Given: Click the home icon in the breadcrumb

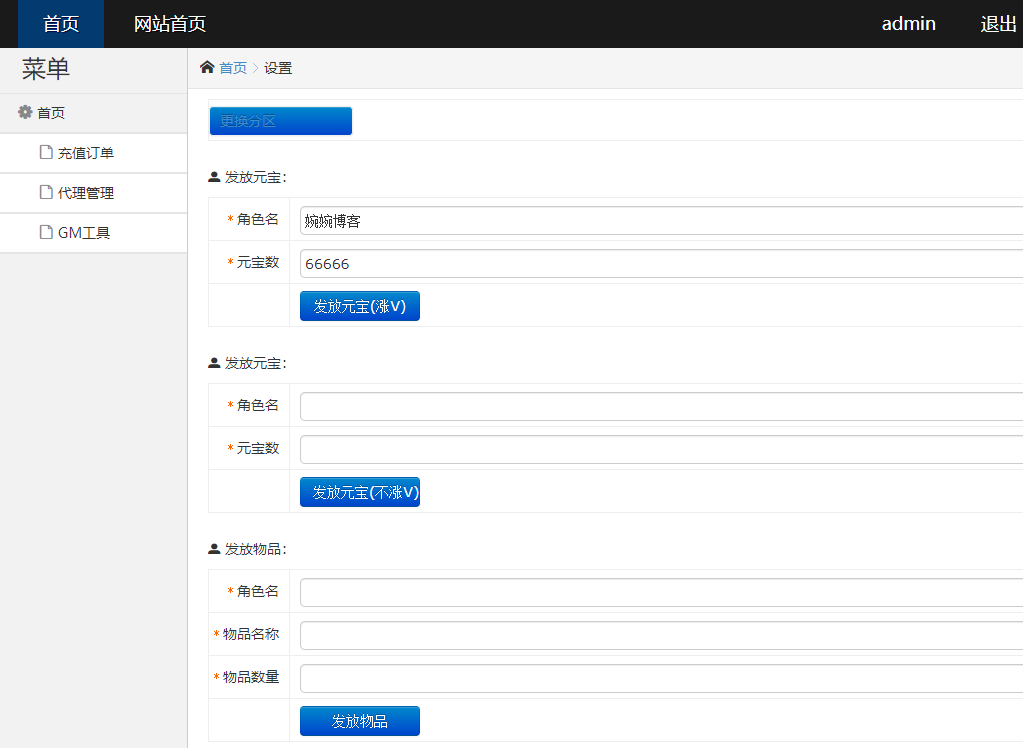Looking at the screenshot, I should (x=207, y=67).
